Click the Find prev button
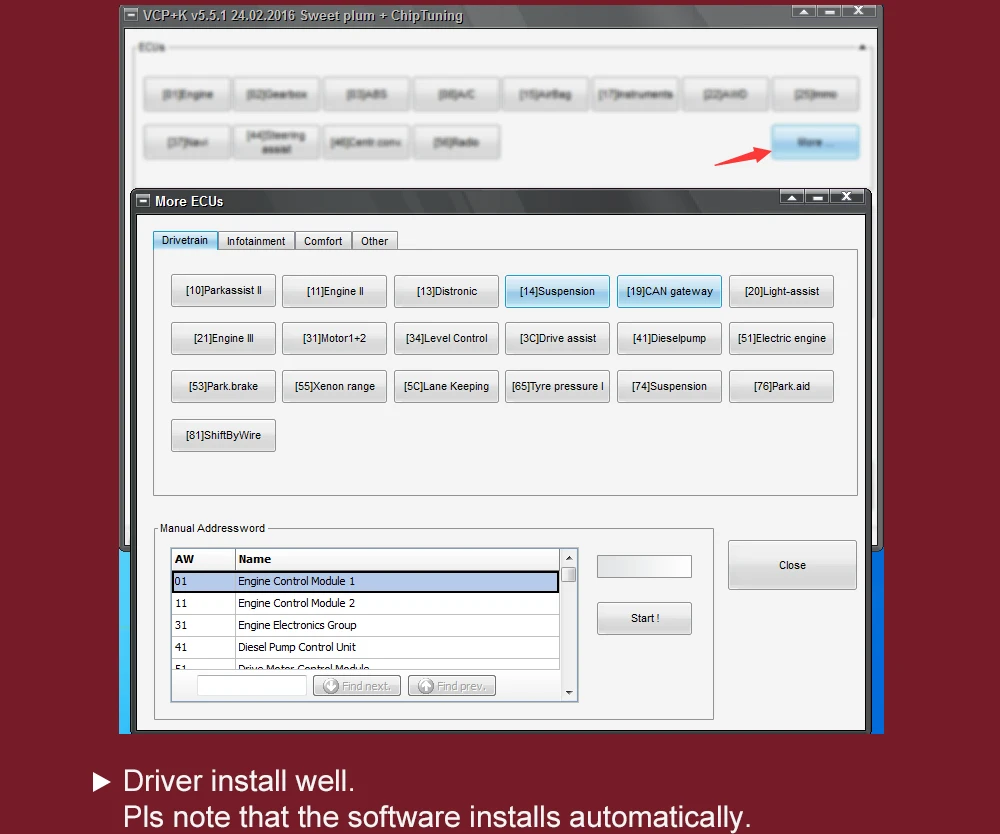The width and height of the screenshot is (1000, 834). [452, 686]
